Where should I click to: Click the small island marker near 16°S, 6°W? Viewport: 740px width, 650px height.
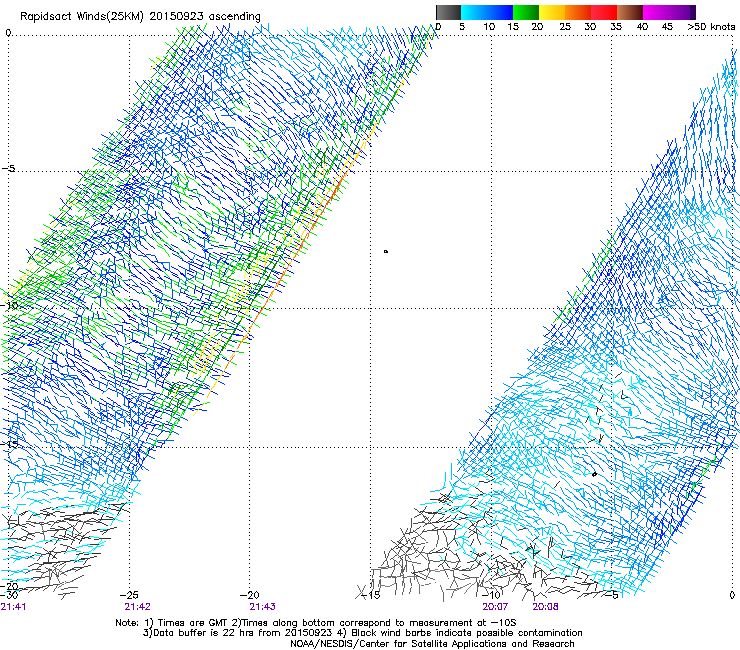[594, 474]
